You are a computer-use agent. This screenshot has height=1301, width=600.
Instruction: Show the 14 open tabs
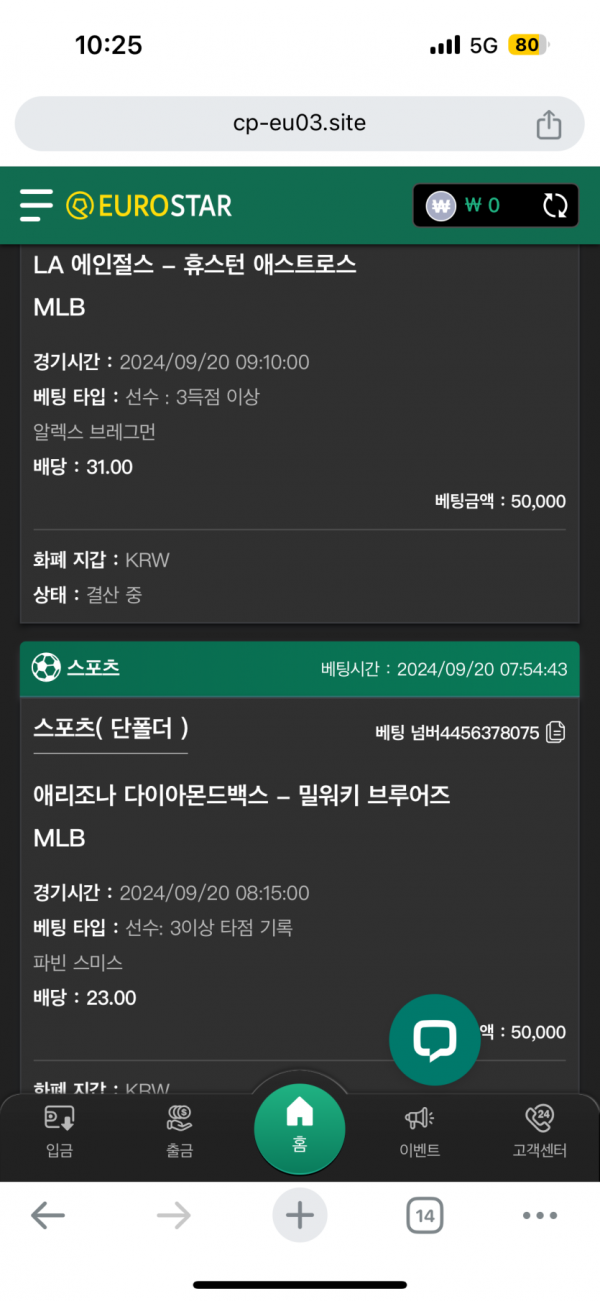pyautogui.click(x=424, y=1216)
